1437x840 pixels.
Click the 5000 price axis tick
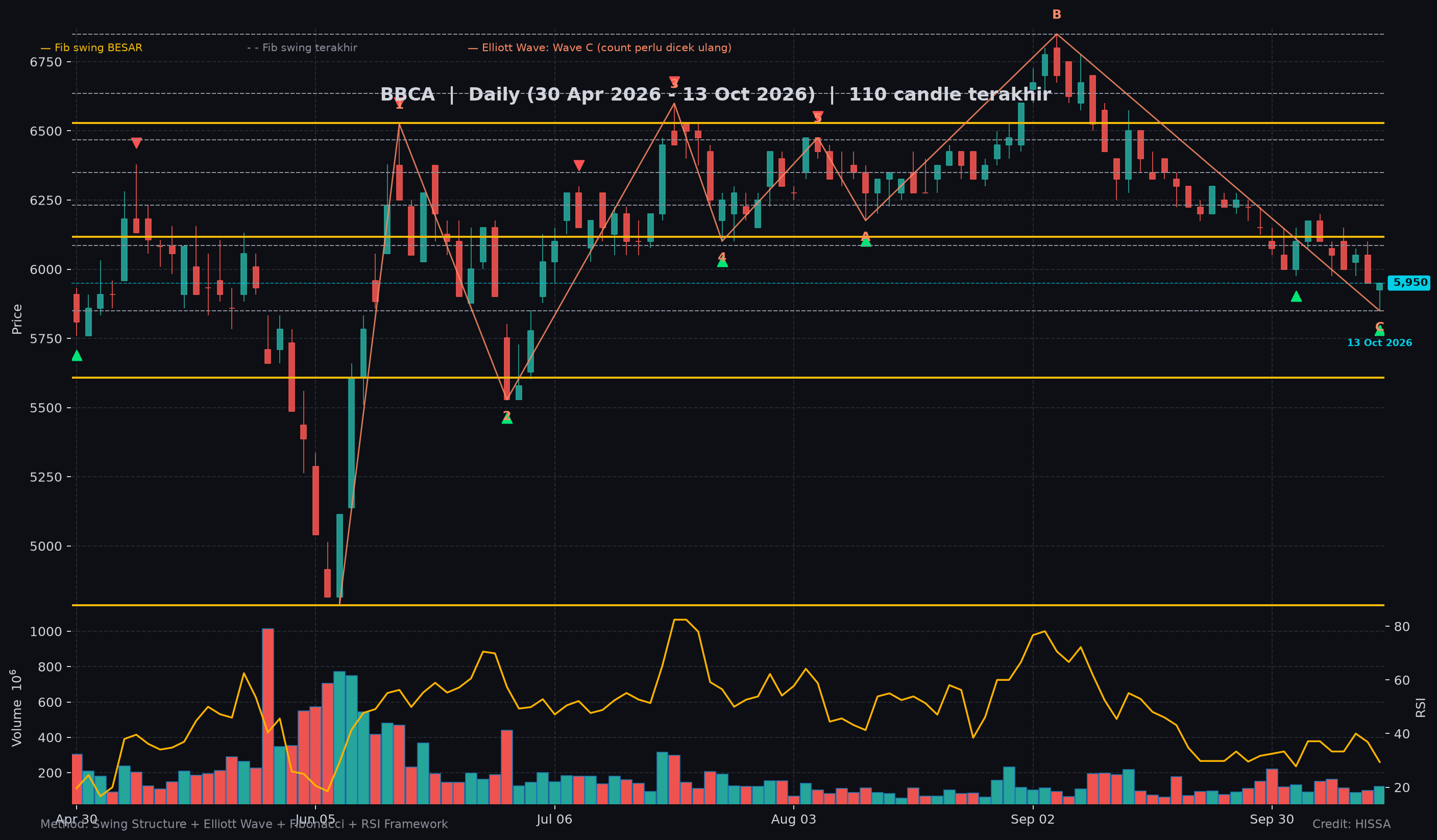tap(45, 547)
